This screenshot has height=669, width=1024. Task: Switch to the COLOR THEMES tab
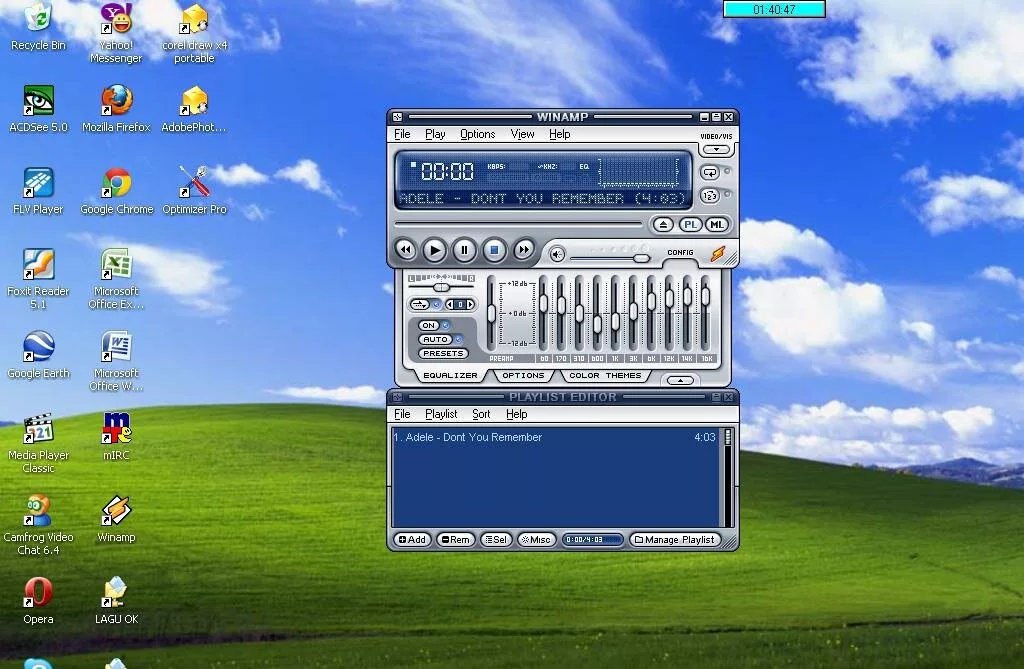[605, 376]
